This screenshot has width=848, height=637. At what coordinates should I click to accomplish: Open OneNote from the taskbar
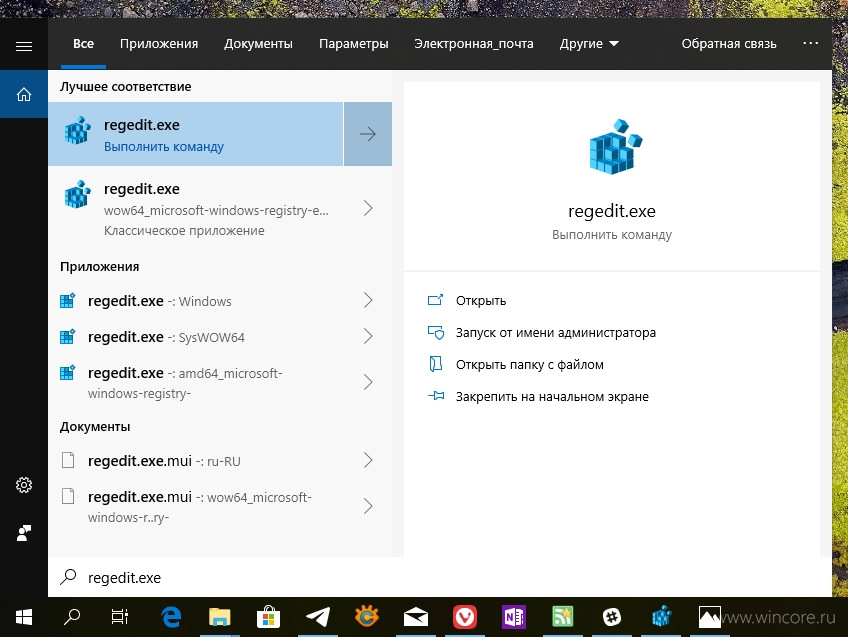point(514,617)
